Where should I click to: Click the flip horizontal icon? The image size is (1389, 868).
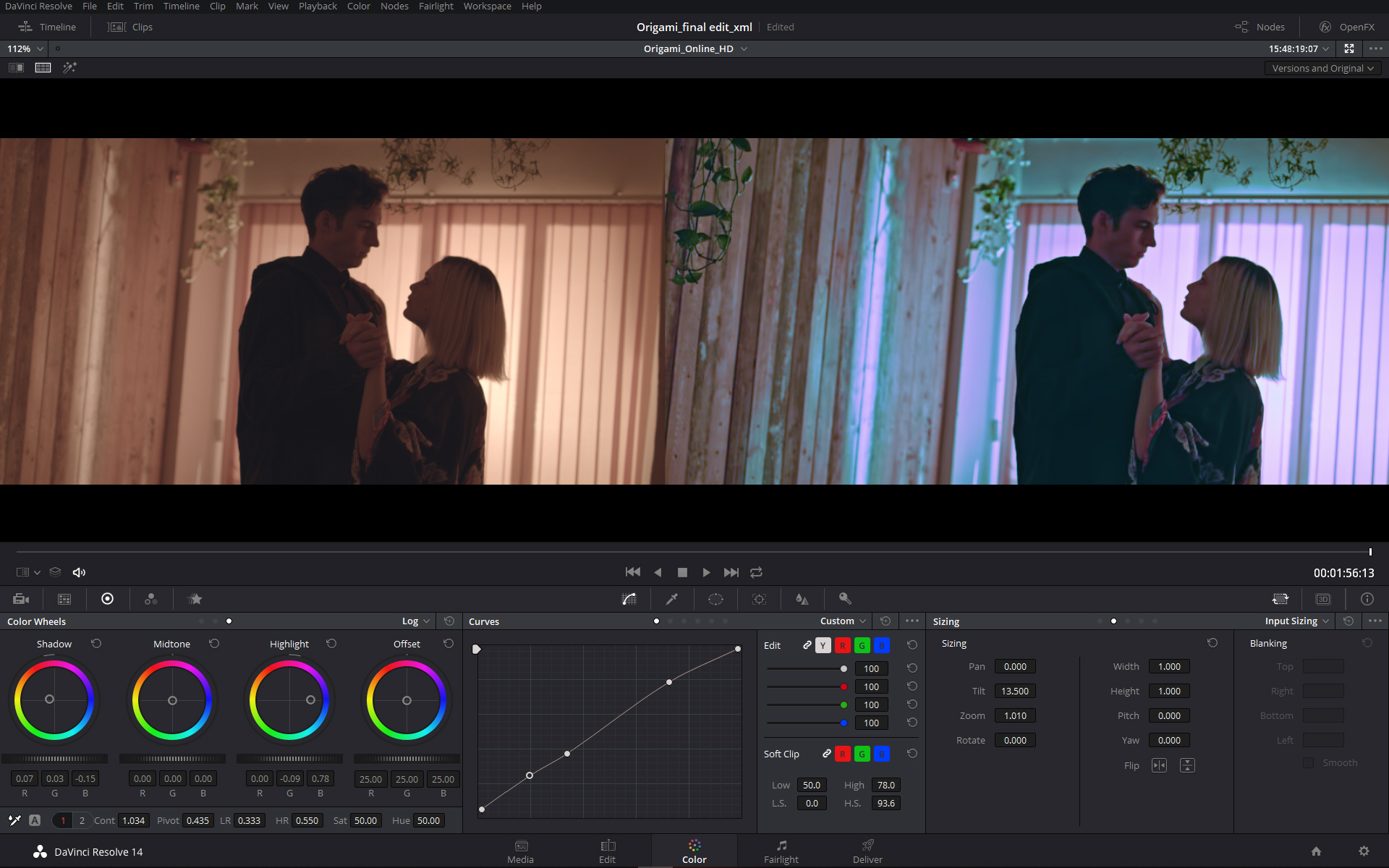pyautogui.click(x=1159, y=765)
